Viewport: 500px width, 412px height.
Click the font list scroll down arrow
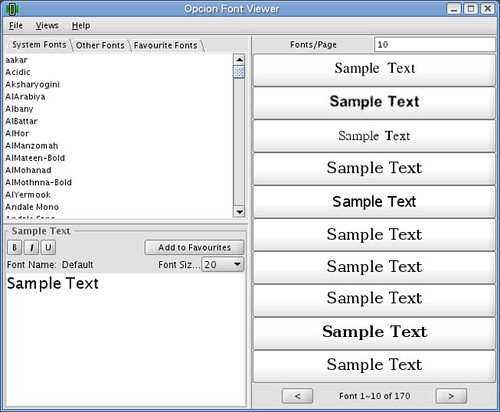(x=239, y=211)
